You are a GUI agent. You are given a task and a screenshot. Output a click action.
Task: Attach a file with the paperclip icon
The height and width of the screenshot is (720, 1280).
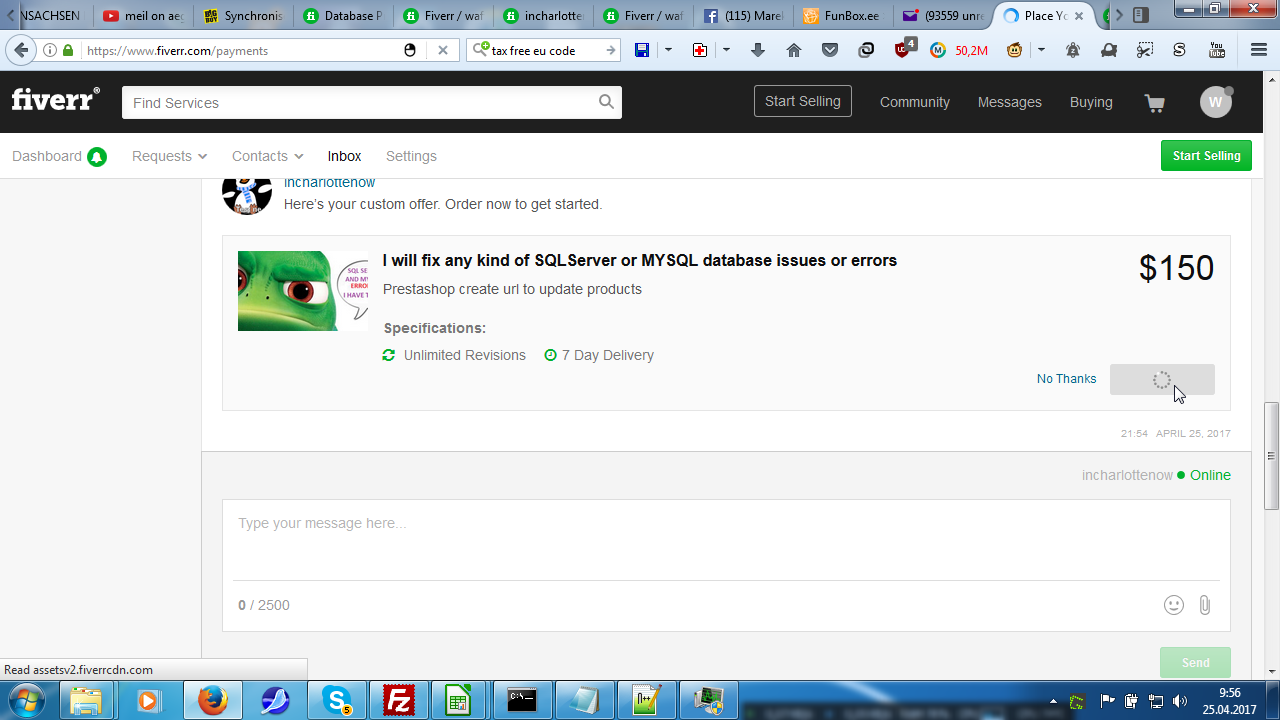[x=1205, y=605]
